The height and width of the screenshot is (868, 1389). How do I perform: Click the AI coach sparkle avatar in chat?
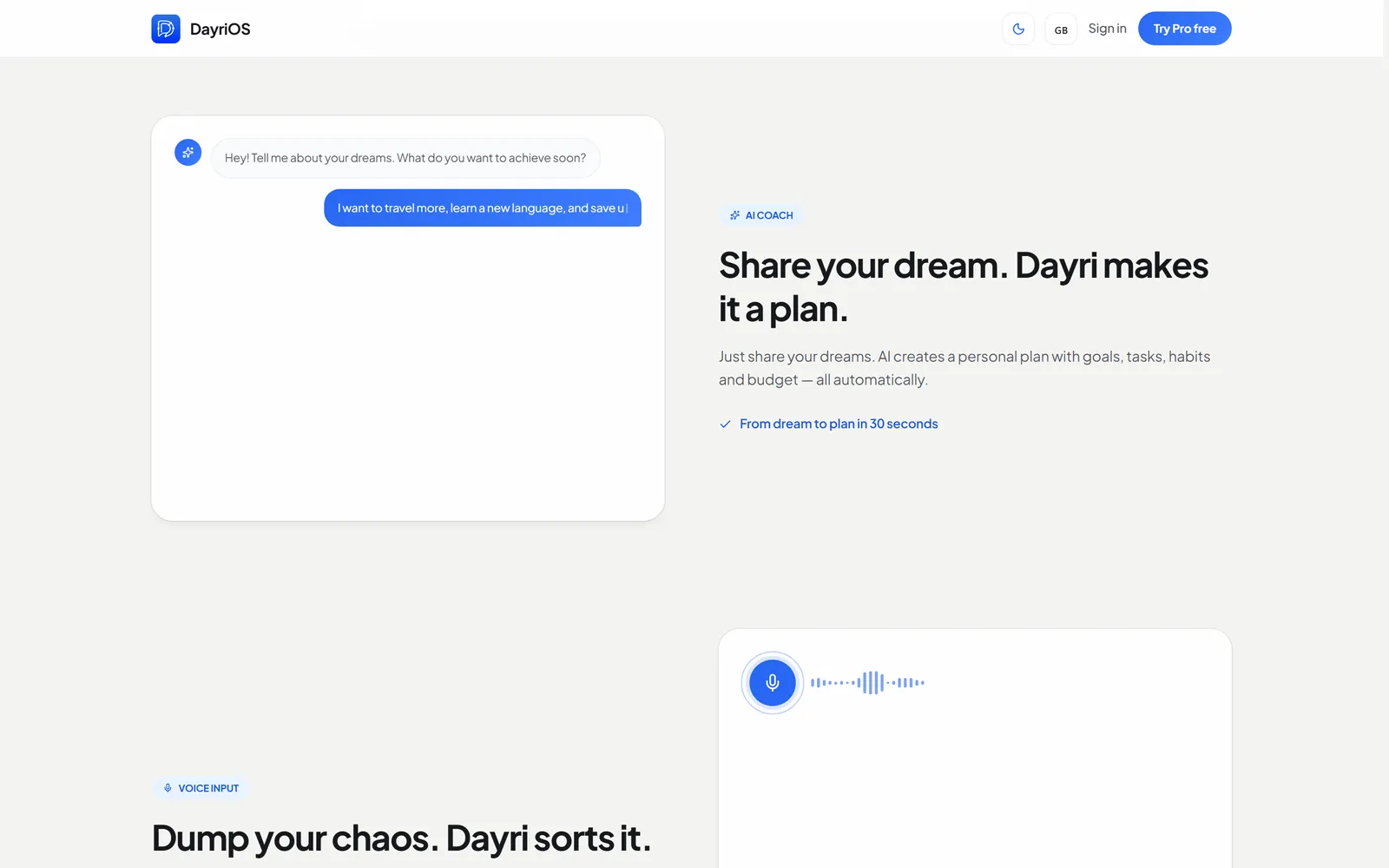188,153
